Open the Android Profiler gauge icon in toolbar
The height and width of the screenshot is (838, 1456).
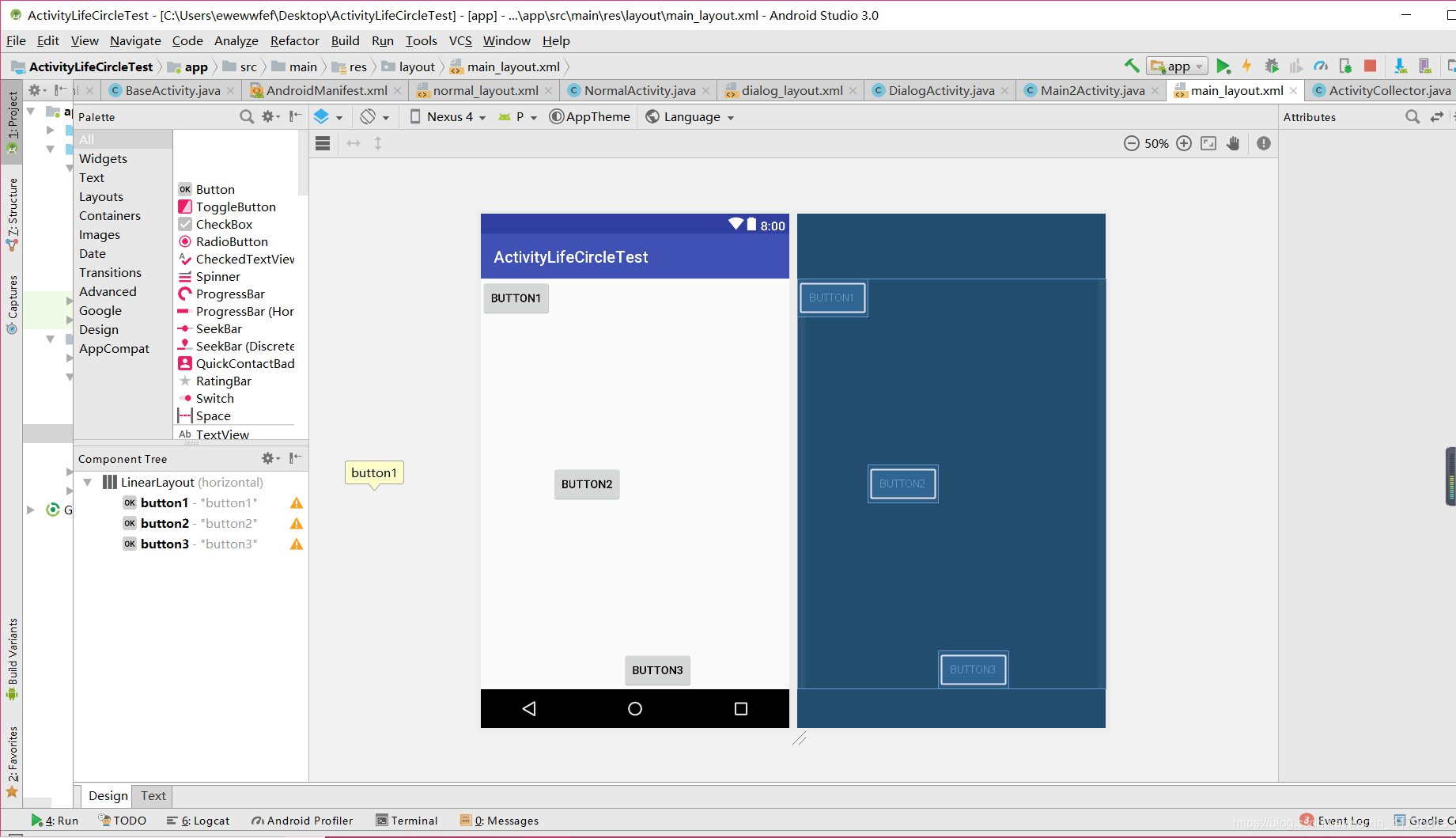point(1321,66)
